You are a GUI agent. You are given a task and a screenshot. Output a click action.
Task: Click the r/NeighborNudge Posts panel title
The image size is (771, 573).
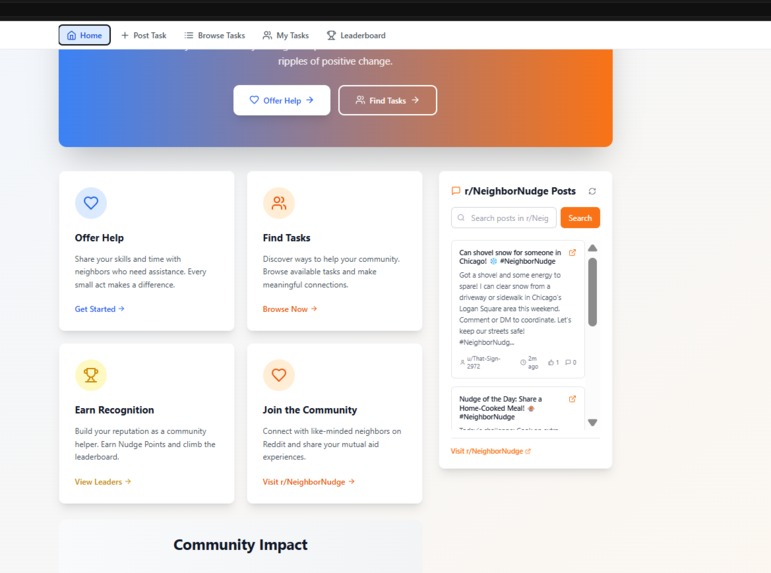(520, 191)
